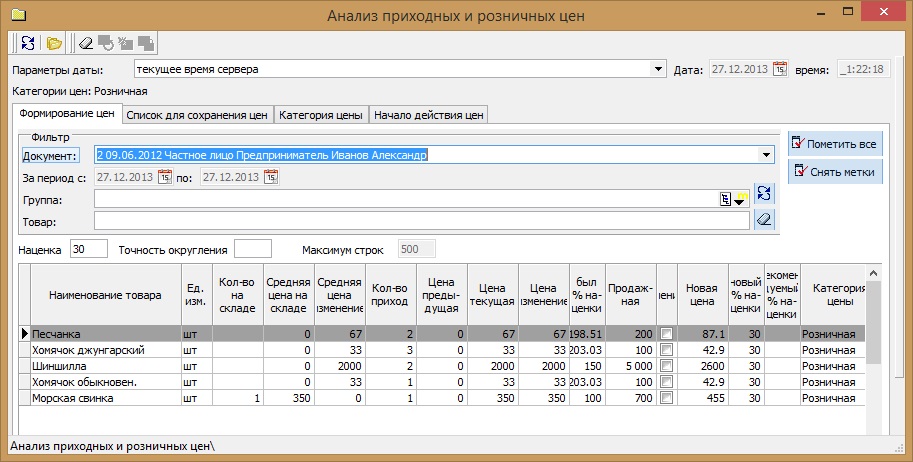Click the Категория цены column header
This screenshot has width=913, height=462.
[833, 295]
